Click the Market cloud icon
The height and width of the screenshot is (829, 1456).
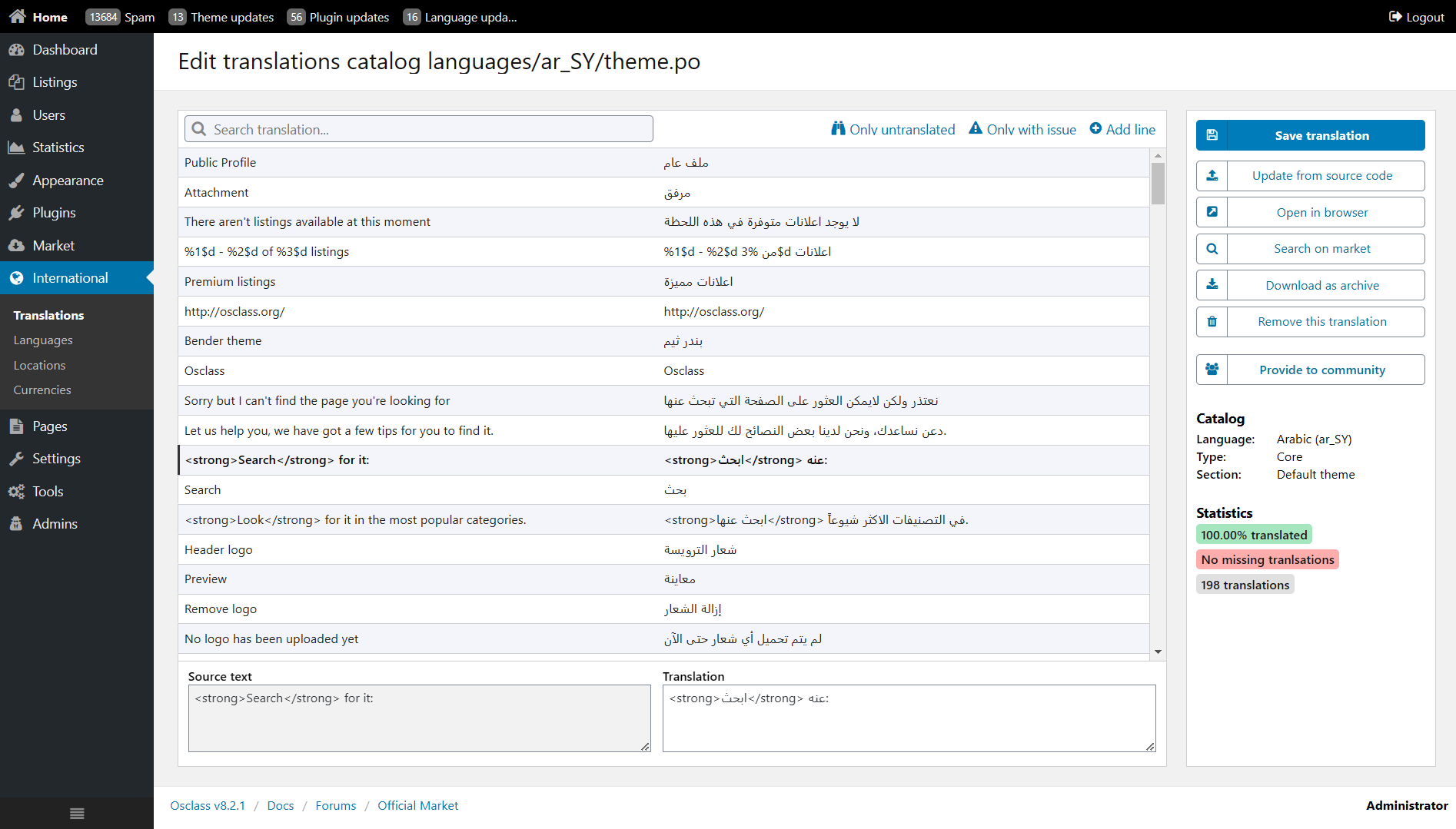[x=16, y=246]
